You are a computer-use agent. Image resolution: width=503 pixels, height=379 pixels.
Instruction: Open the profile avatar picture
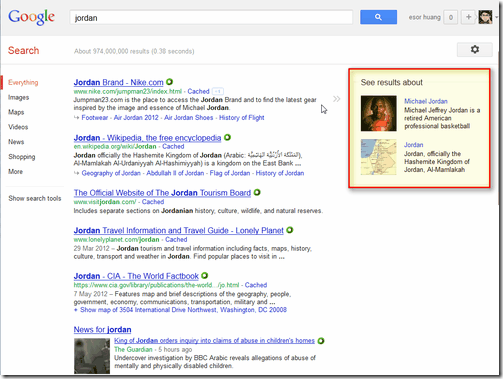point(485,17)
